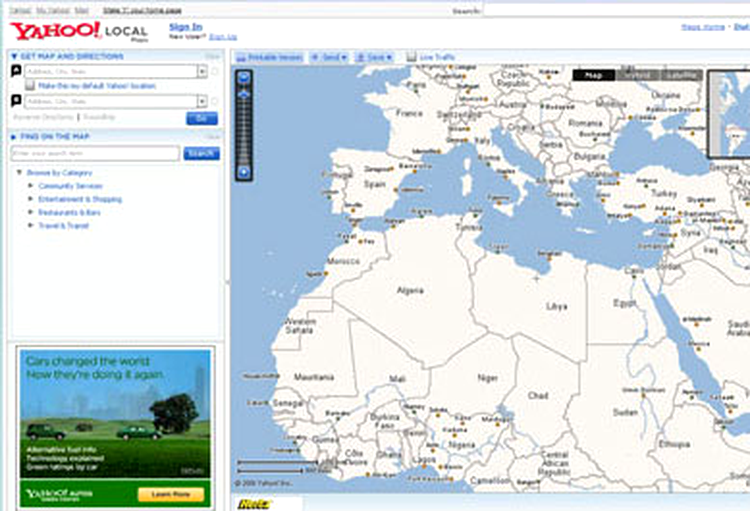Viewport: 750px width, 511px height.
Task: Click the Algeria label on map
Action: point(410,290)
